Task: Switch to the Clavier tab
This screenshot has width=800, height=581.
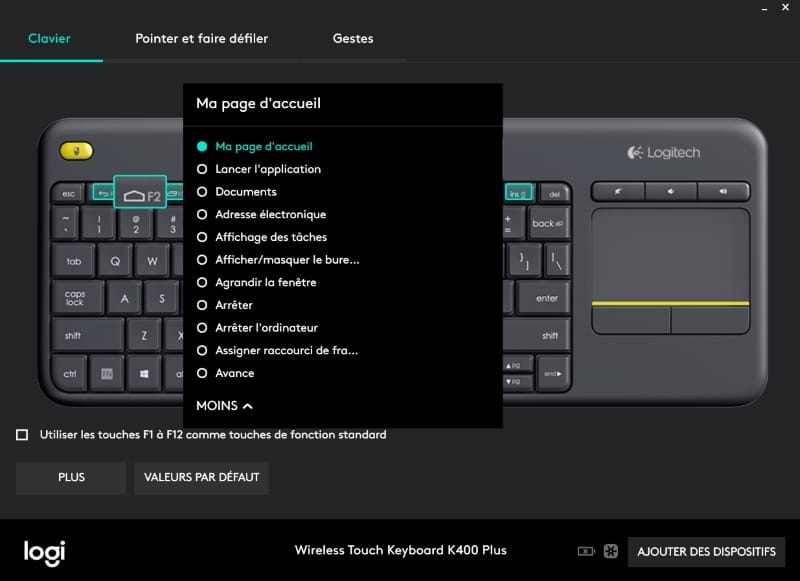Action: pyautogui.click(x=49, y=38)
